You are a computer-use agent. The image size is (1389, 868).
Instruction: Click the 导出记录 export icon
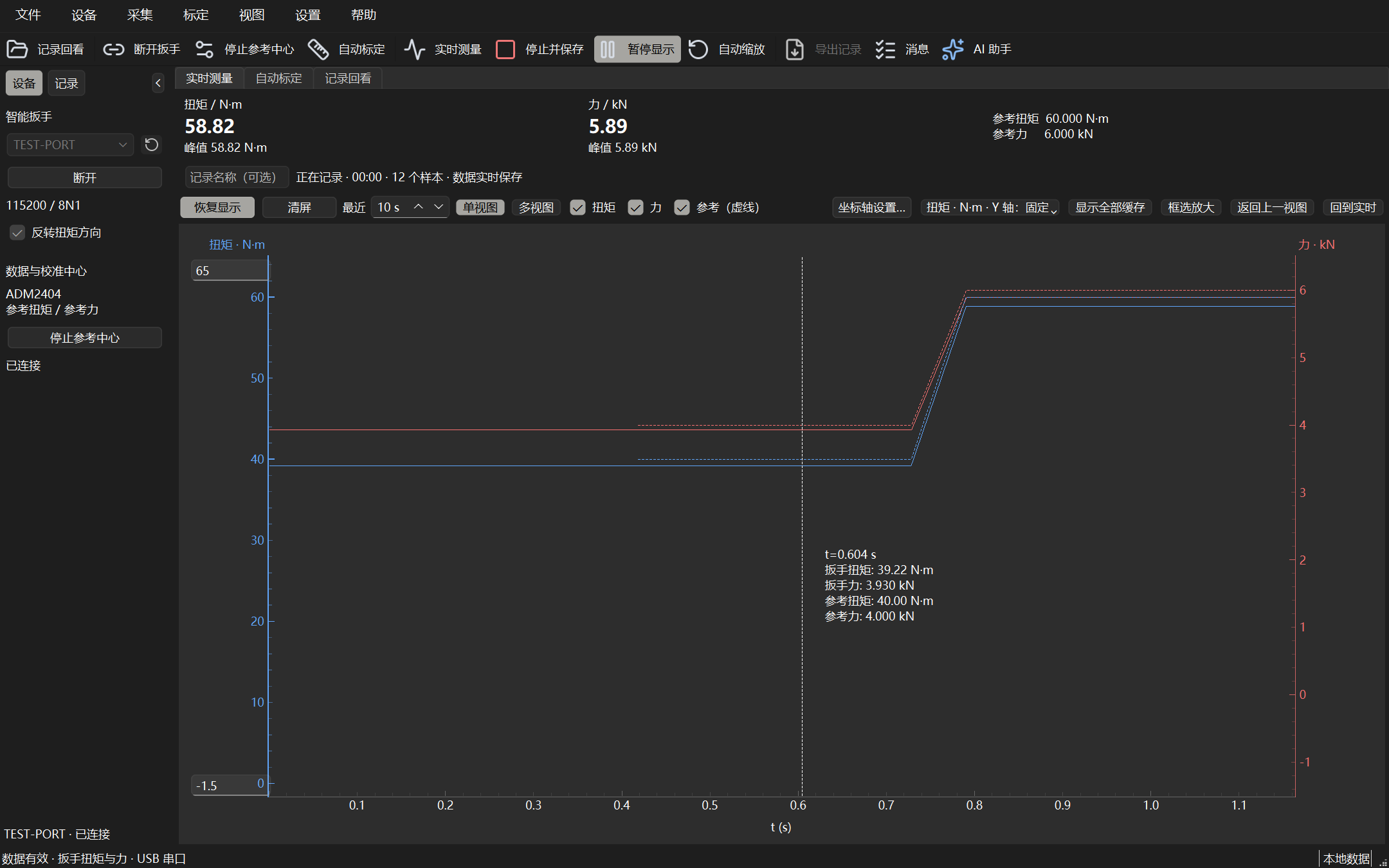pyautogui.click(x=795, y=50)
